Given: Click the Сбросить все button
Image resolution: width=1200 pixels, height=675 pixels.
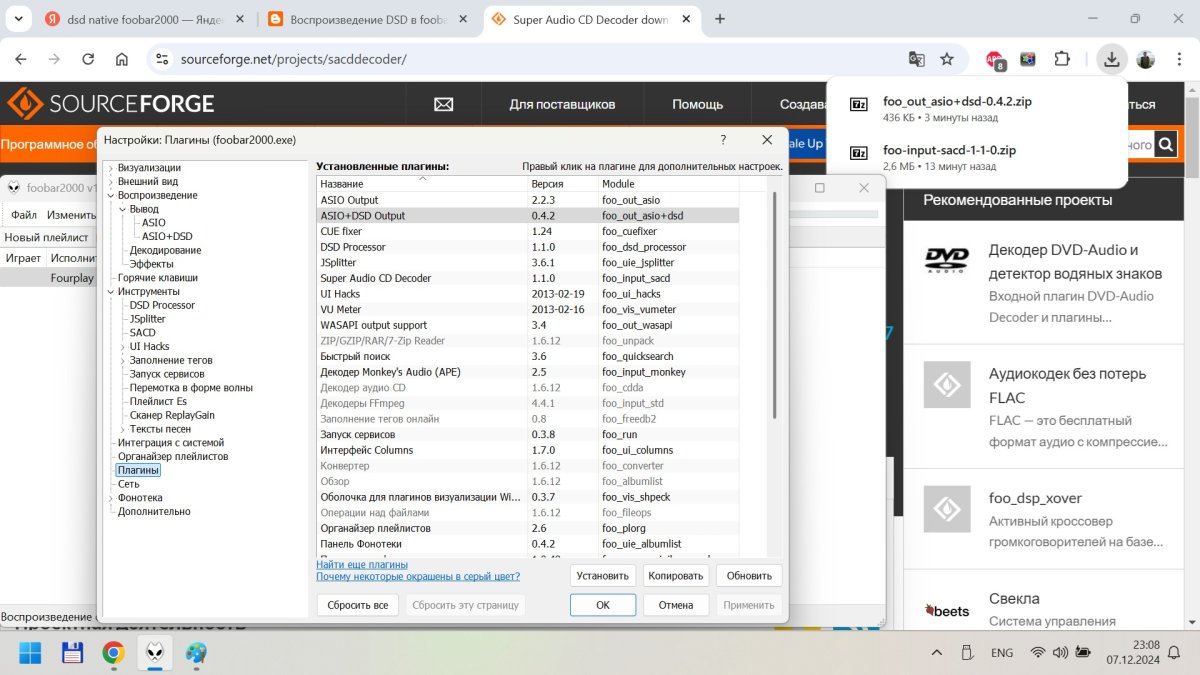Looking at the screenshot, I should pyautogui.click(x=358, y=605).
